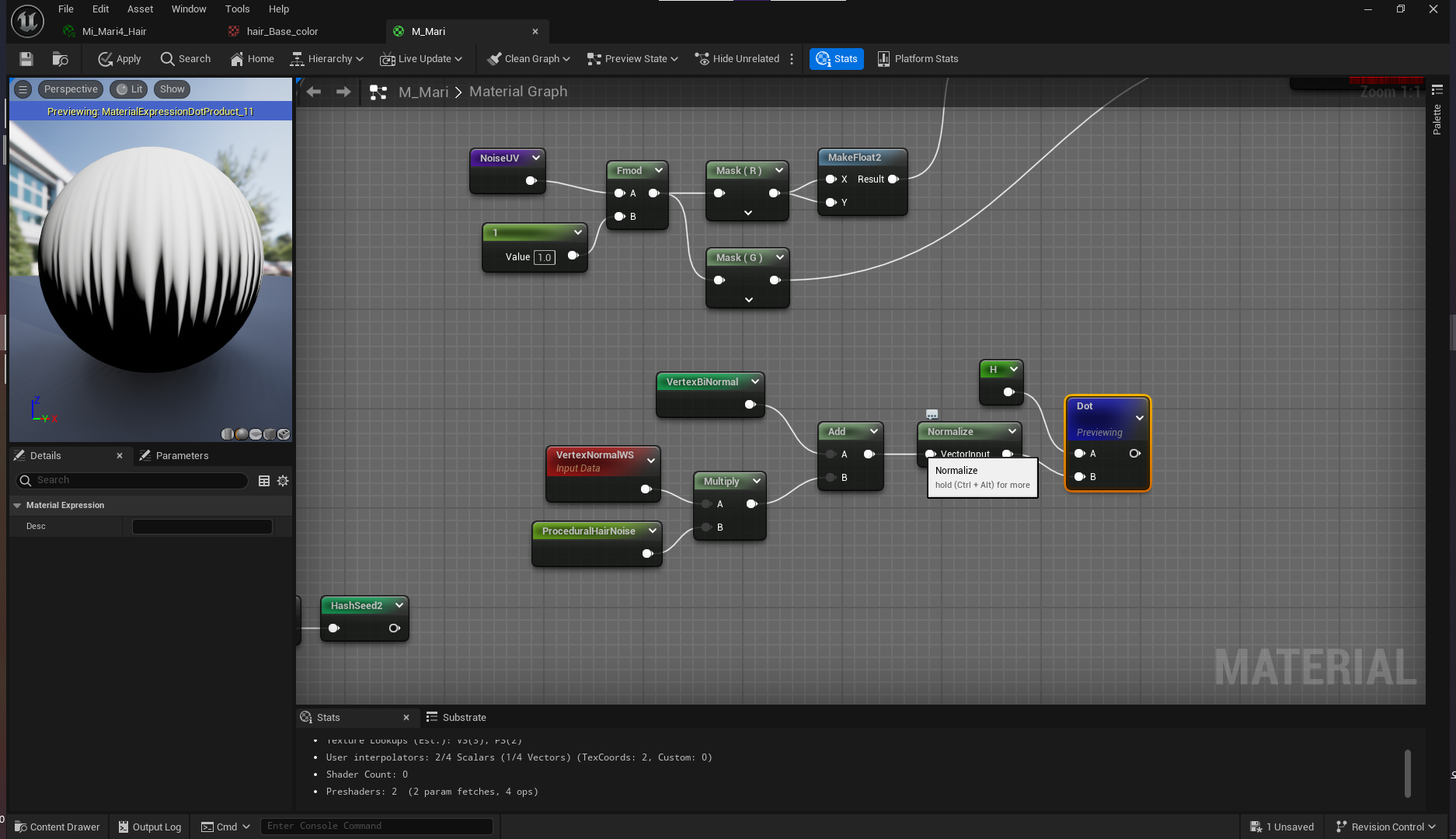Open the Tools menu
This screenshot has height=839, width=1456.
(x=238, y=9)
